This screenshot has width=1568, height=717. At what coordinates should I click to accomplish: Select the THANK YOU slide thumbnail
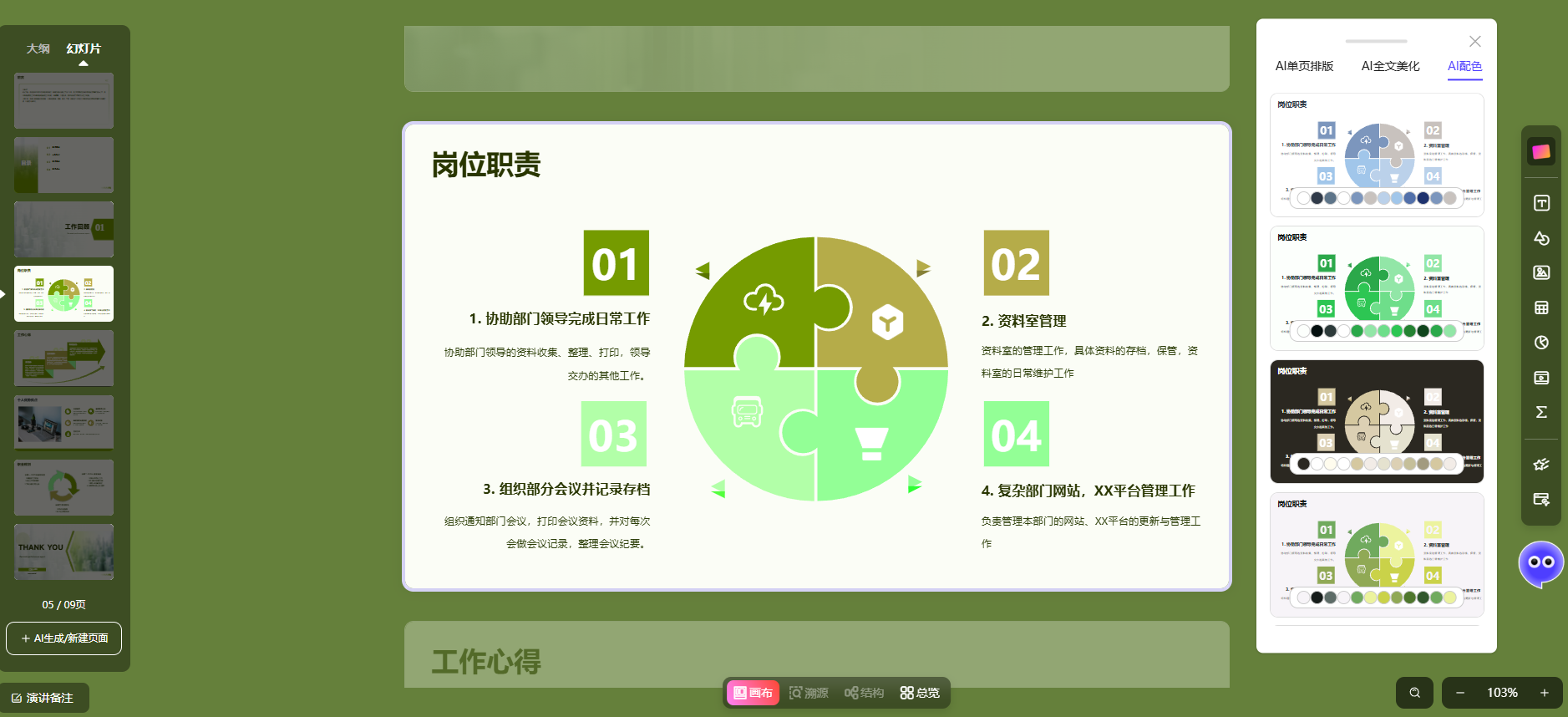pyautogui.click(x=63, y=552)
